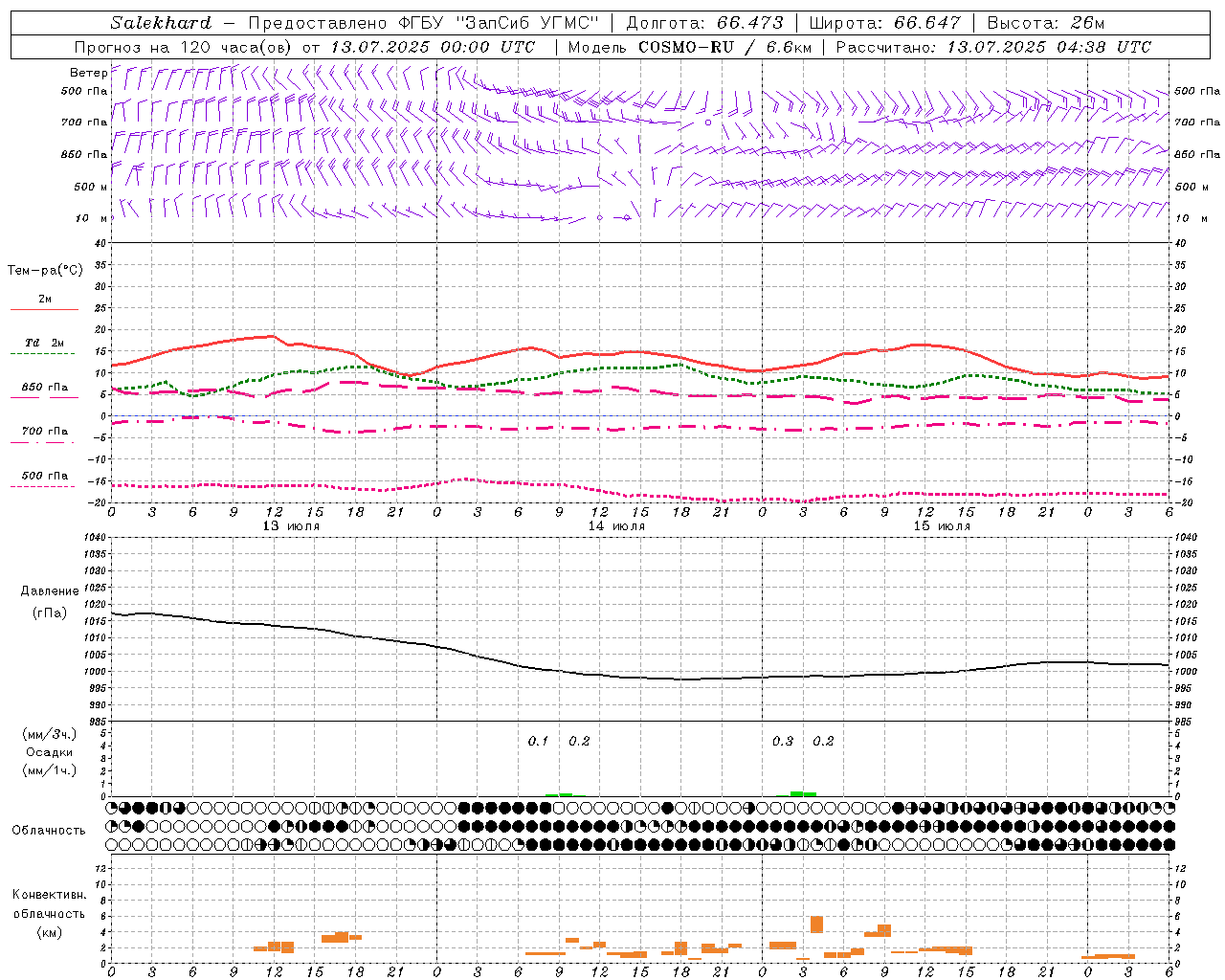The image size is (1225, 980).
Task: Click the Рассчитано: 13.07.2025 04:38 UTC timestamp
Action: pos(993,47)
